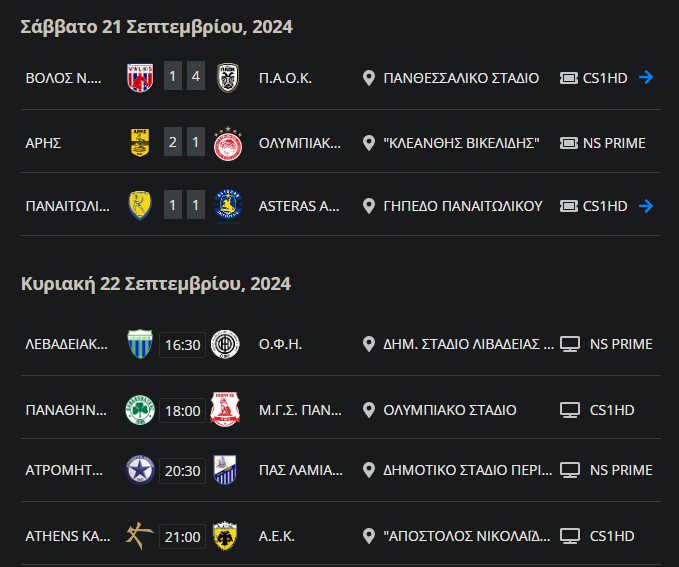The width and height of the screenshot is (679, 567).
Task: Click the NS PRIME channel for Aris match
Action: pyautogui.click(x=613, y=142)
